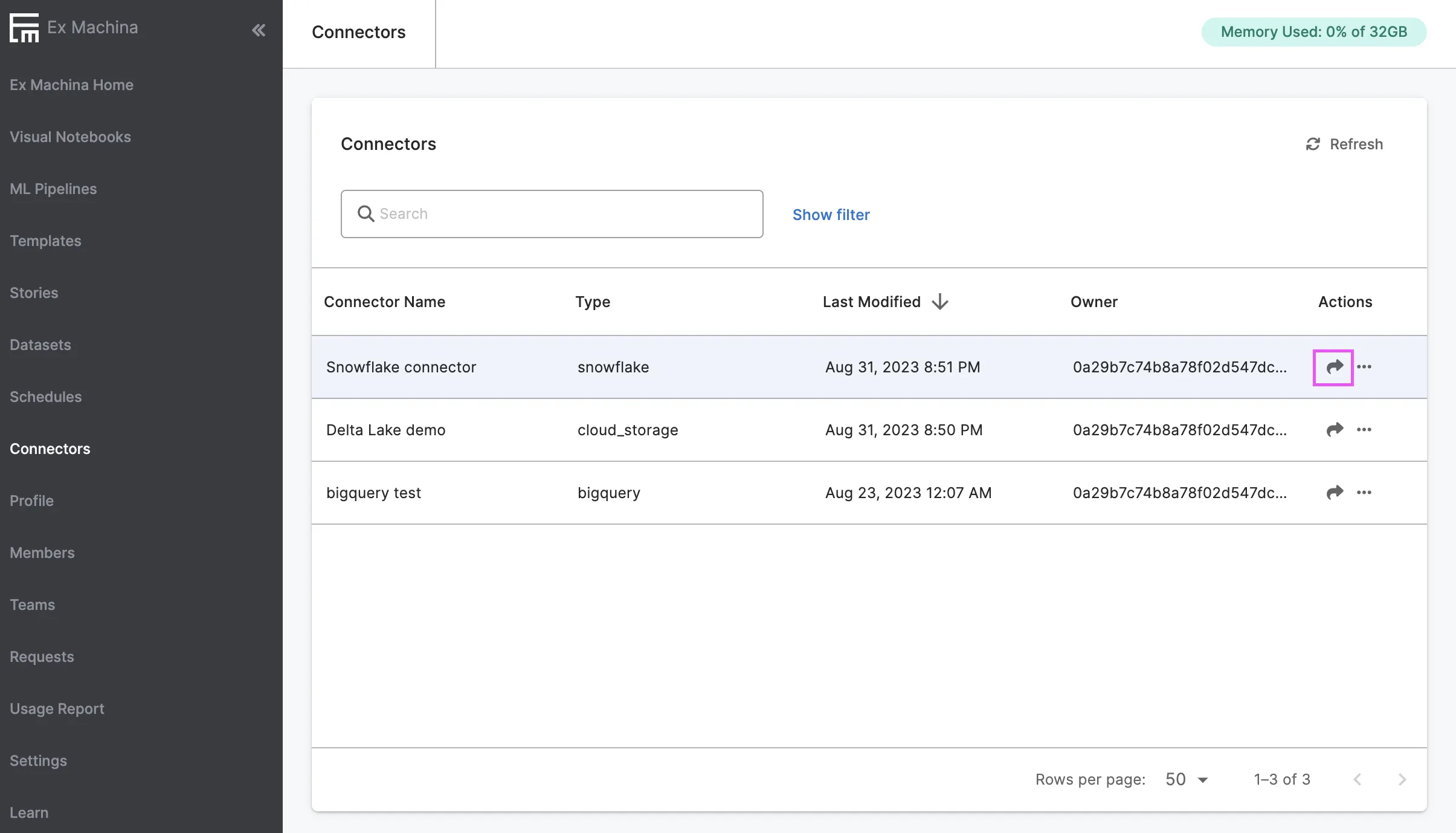This screenshot has height=833, width=1456.
Task: Sort by Last Modified arrow
Action: click(x=940, y=302)
